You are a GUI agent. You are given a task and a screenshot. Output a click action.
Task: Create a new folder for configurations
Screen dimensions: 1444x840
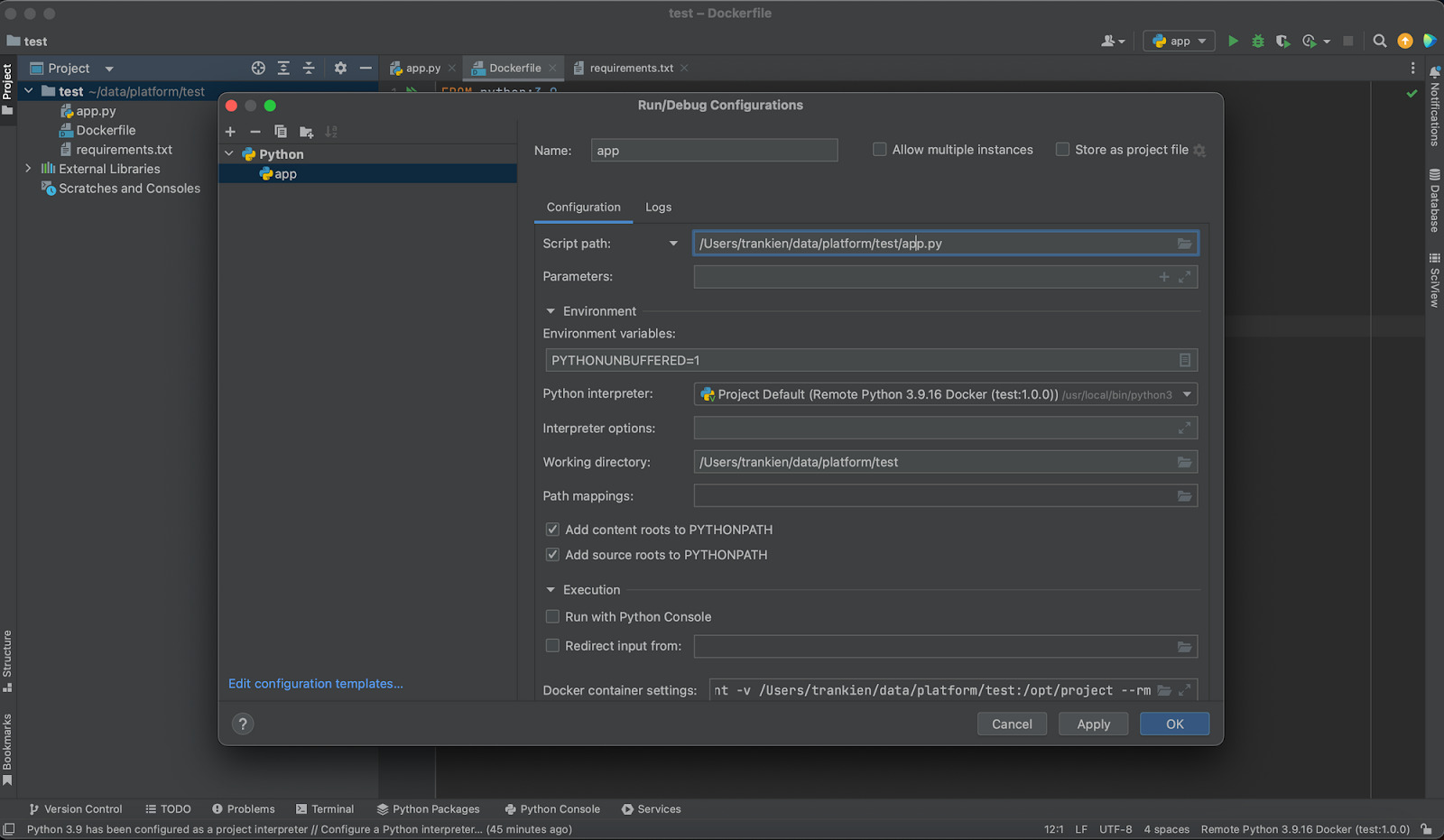point(306,132)
